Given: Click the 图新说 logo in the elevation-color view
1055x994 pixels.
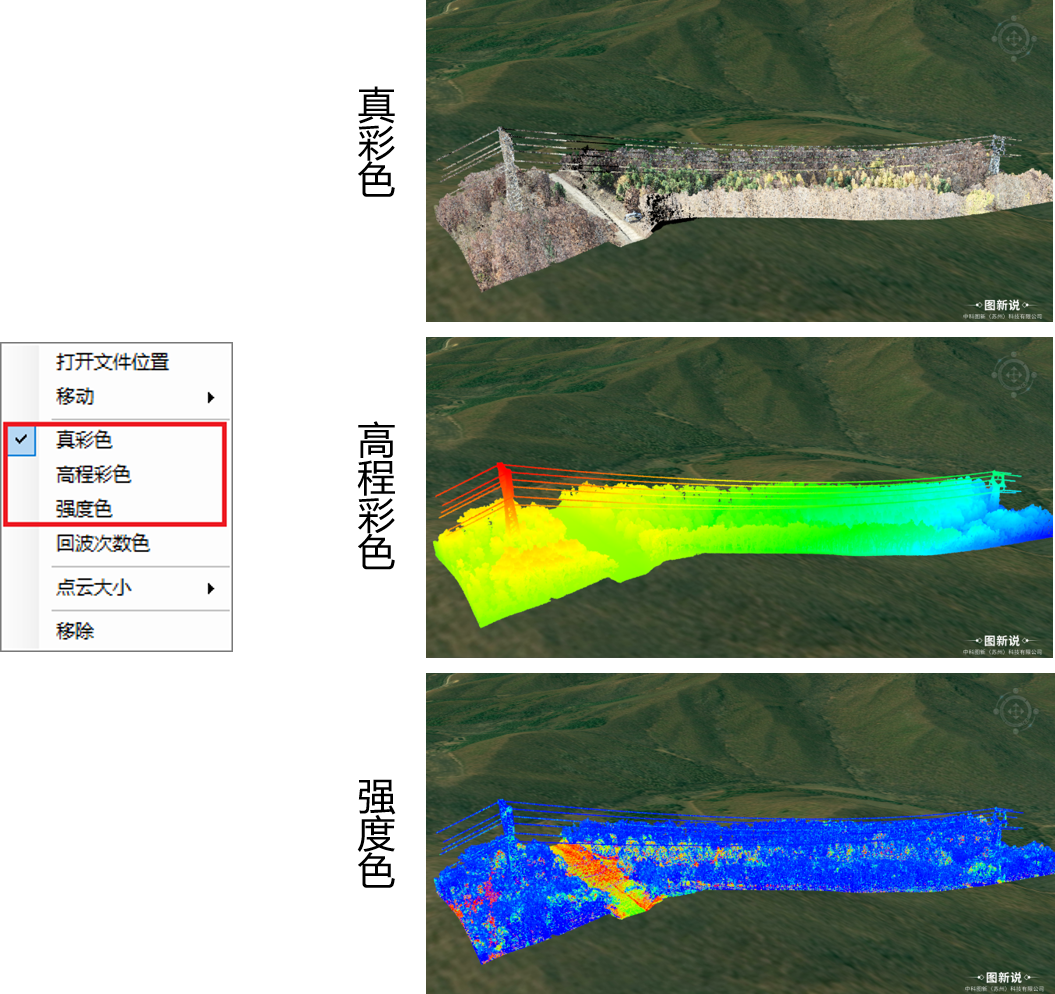Looking at the screenshot, I should [1002, 640].
